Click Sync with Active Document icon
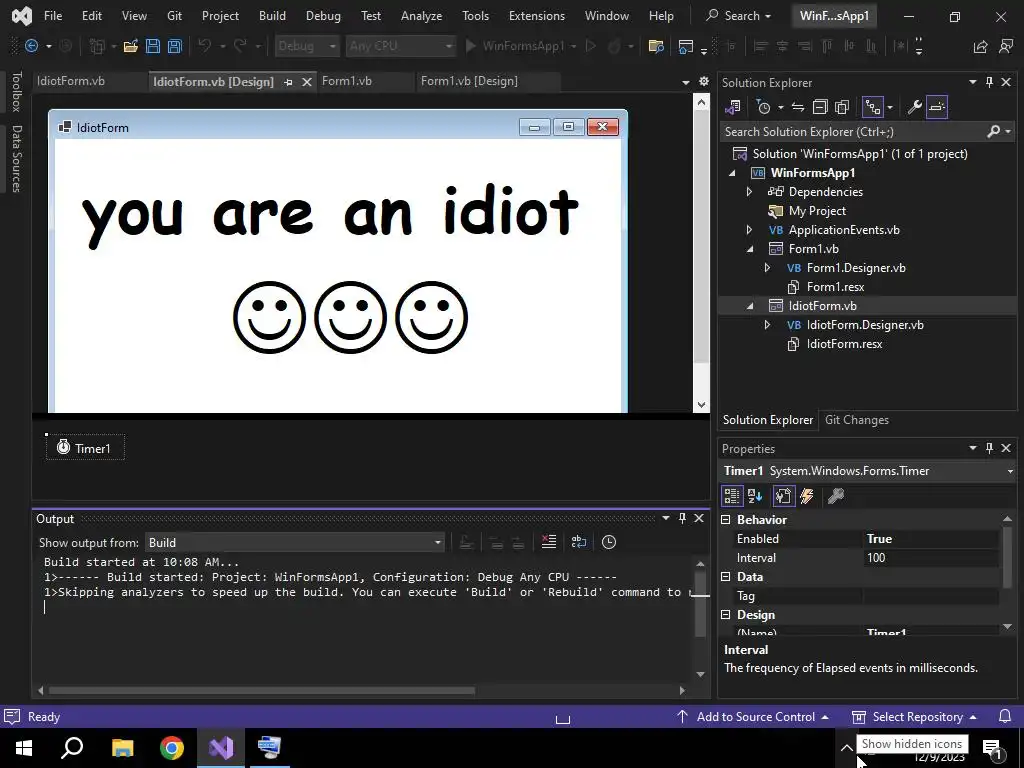Screen dimensions: 1024x768 (797, 107)
